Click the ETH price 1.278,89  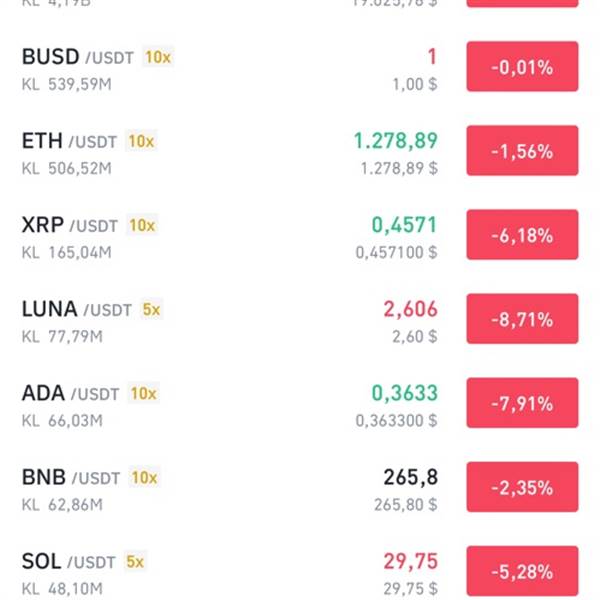click(x=395, y=141)
